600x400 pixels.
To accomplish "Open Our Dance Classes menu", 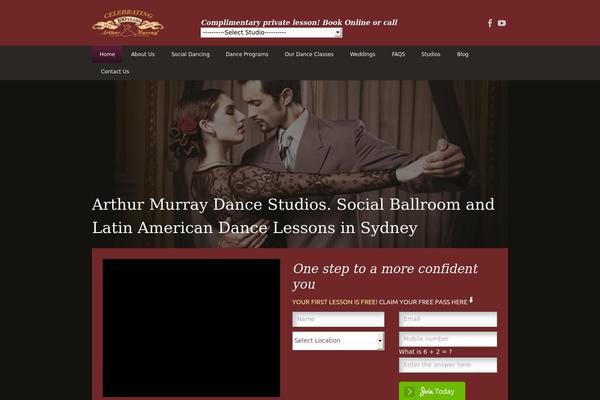I will pos(309,54).
